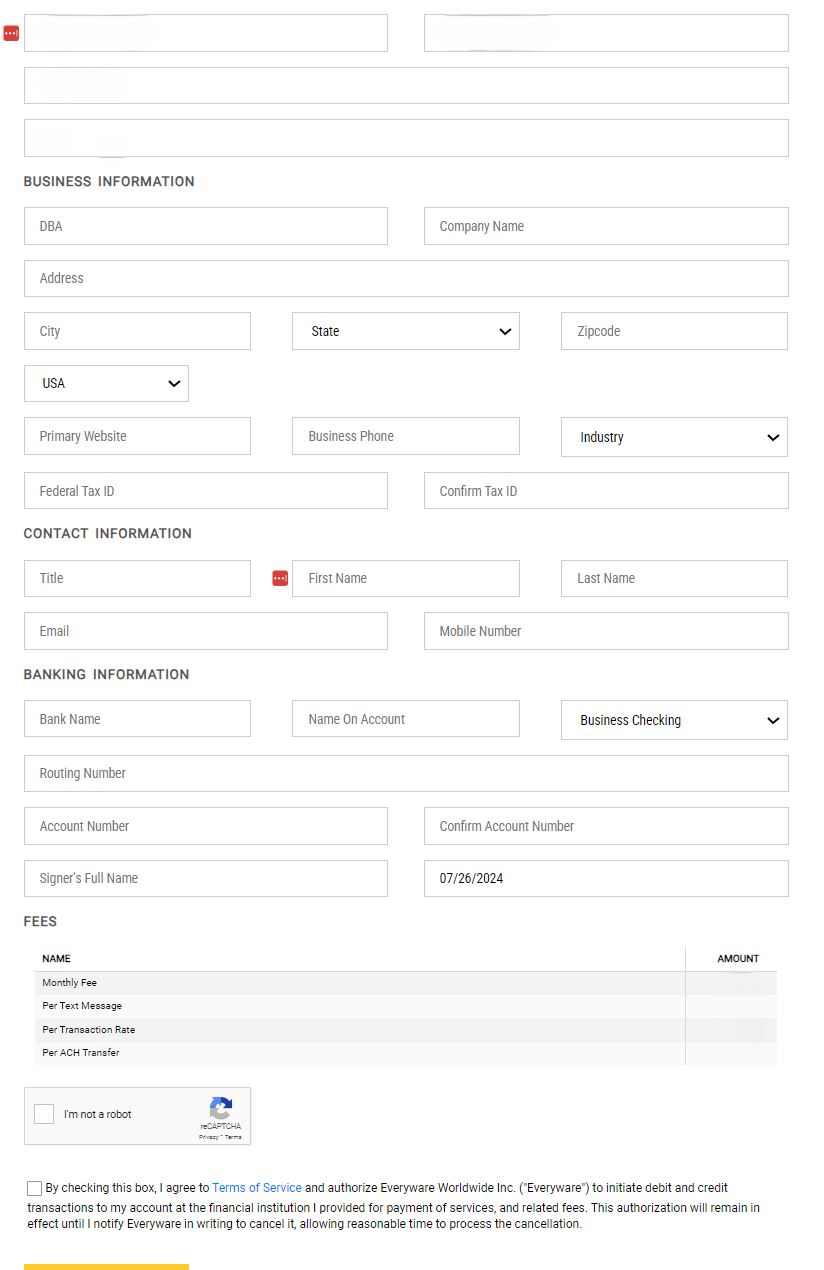
Task: Expand the Industry dropdown
Action: click(x=674, y=437)
